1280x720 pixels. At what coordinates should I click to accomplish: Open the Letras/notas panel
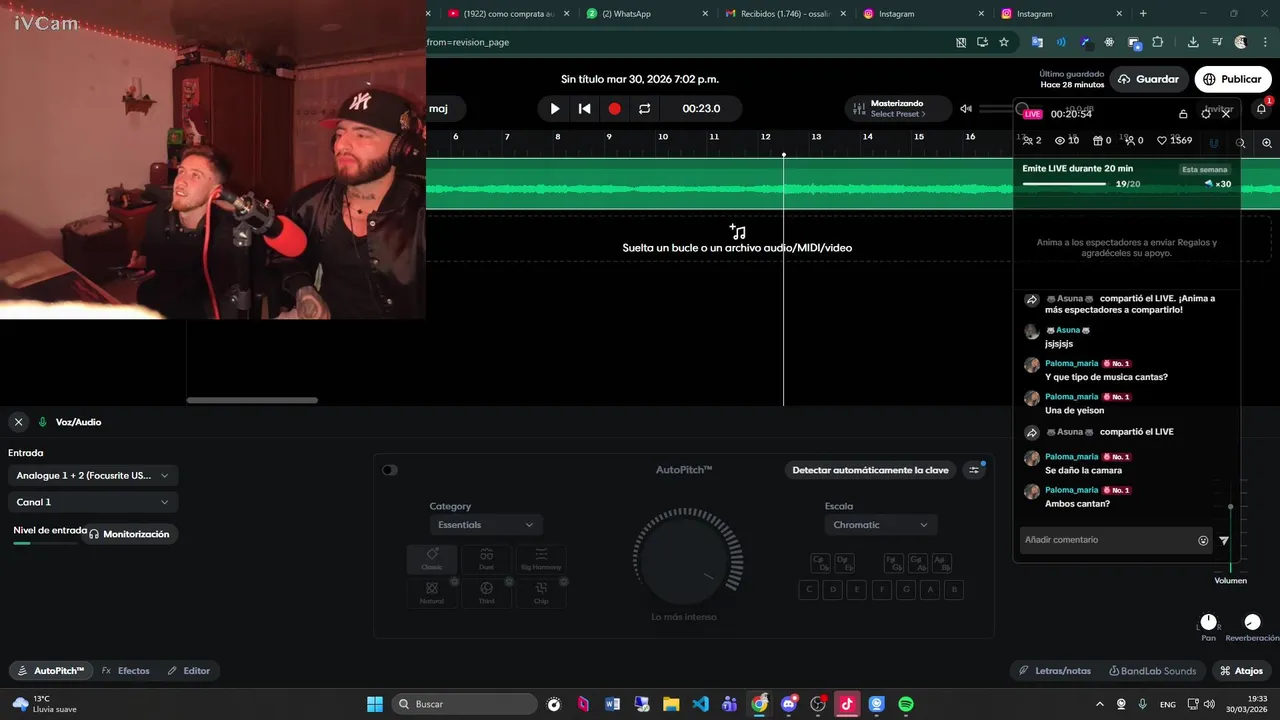pos(1055,671)
